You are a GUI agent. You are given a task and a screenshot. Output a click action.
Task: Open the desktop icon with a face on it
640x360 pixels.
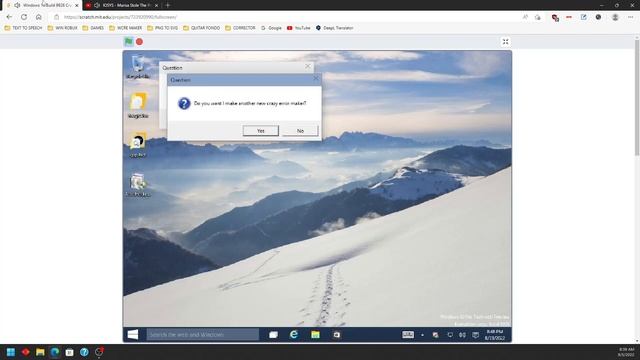tap(138, 145)
